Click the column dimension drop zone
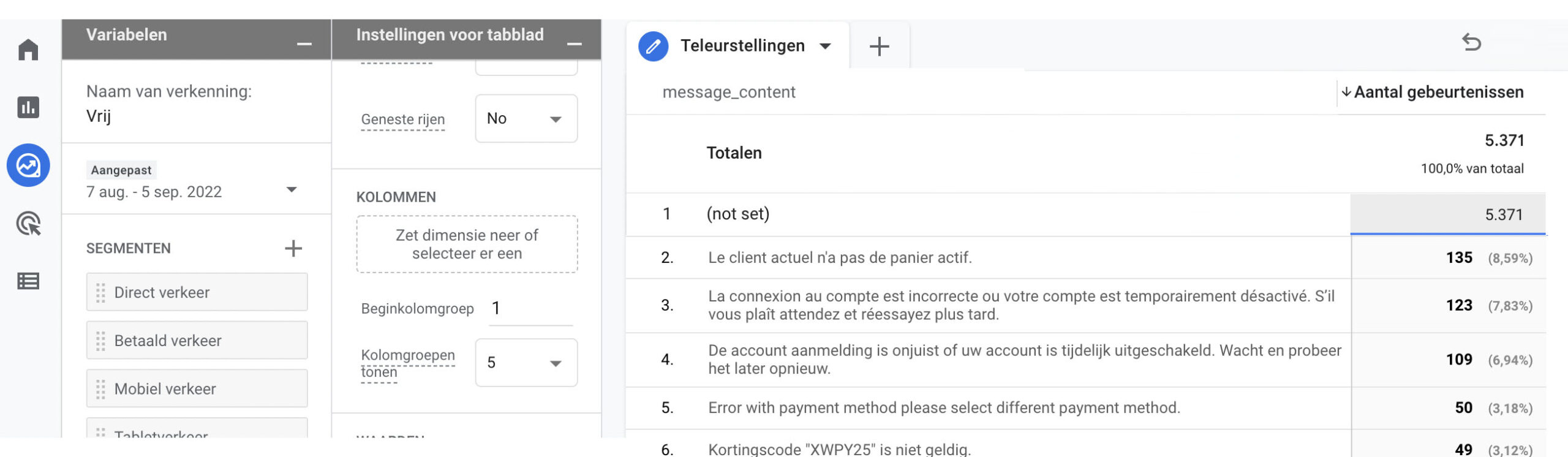This screenshot has height=457, width=1568. tap(467, 244)
